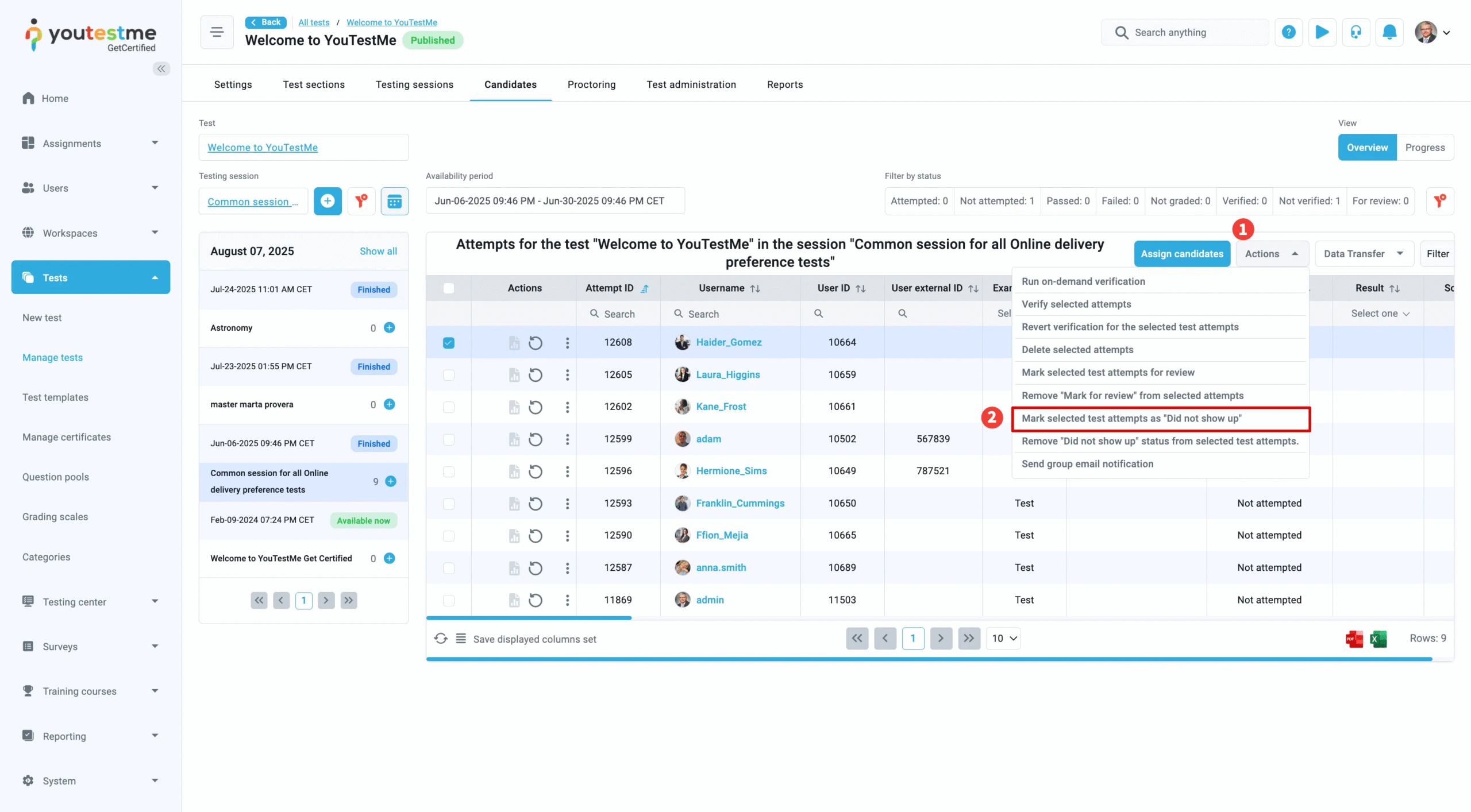This screenshot has height=812, width=1471.
Task: Expand the Assignments sidebar menu
Action: [x=91, y=143]
